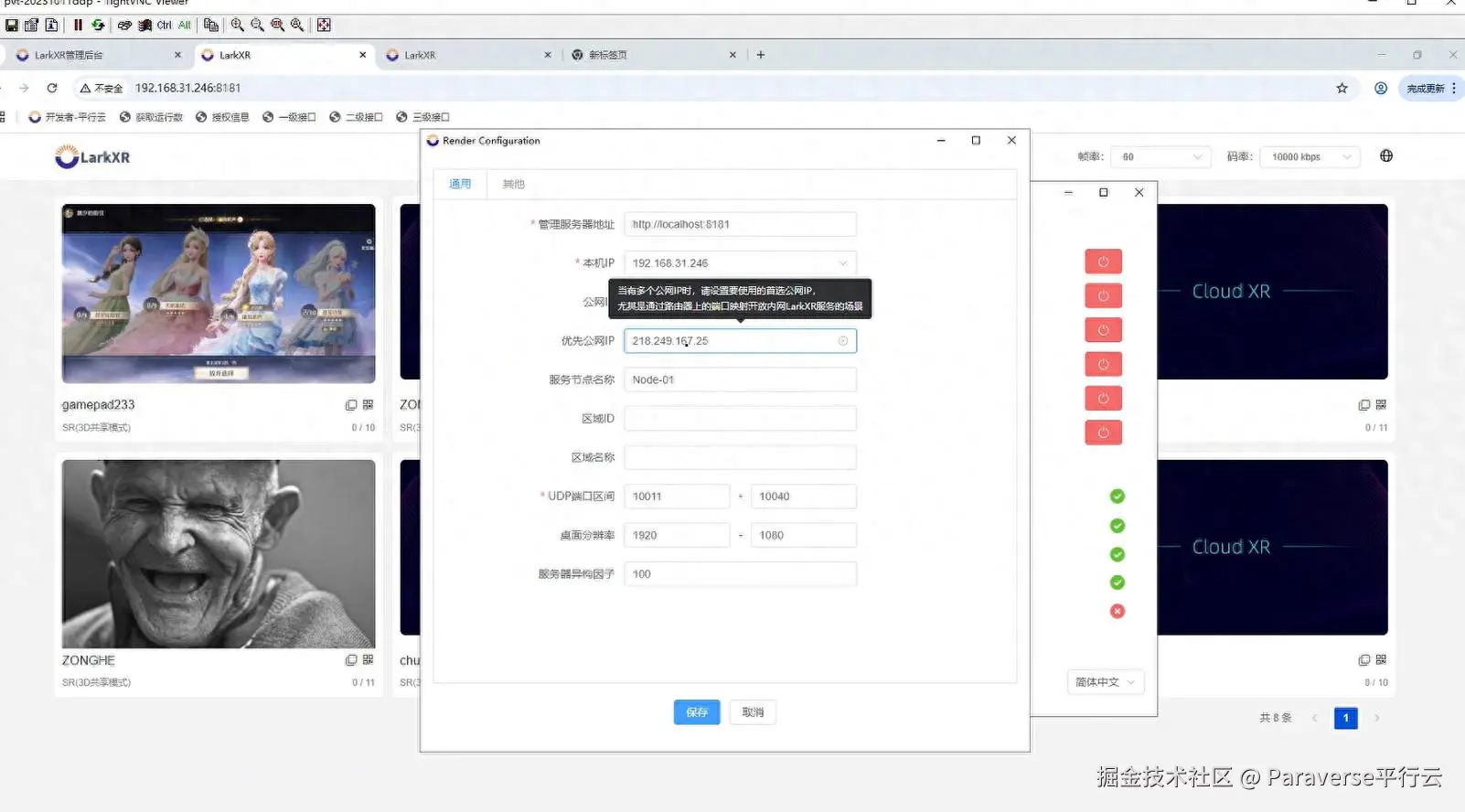Open the 授权信息 bookmark
The image size is (1465, 812).
(x=222, y=117)
